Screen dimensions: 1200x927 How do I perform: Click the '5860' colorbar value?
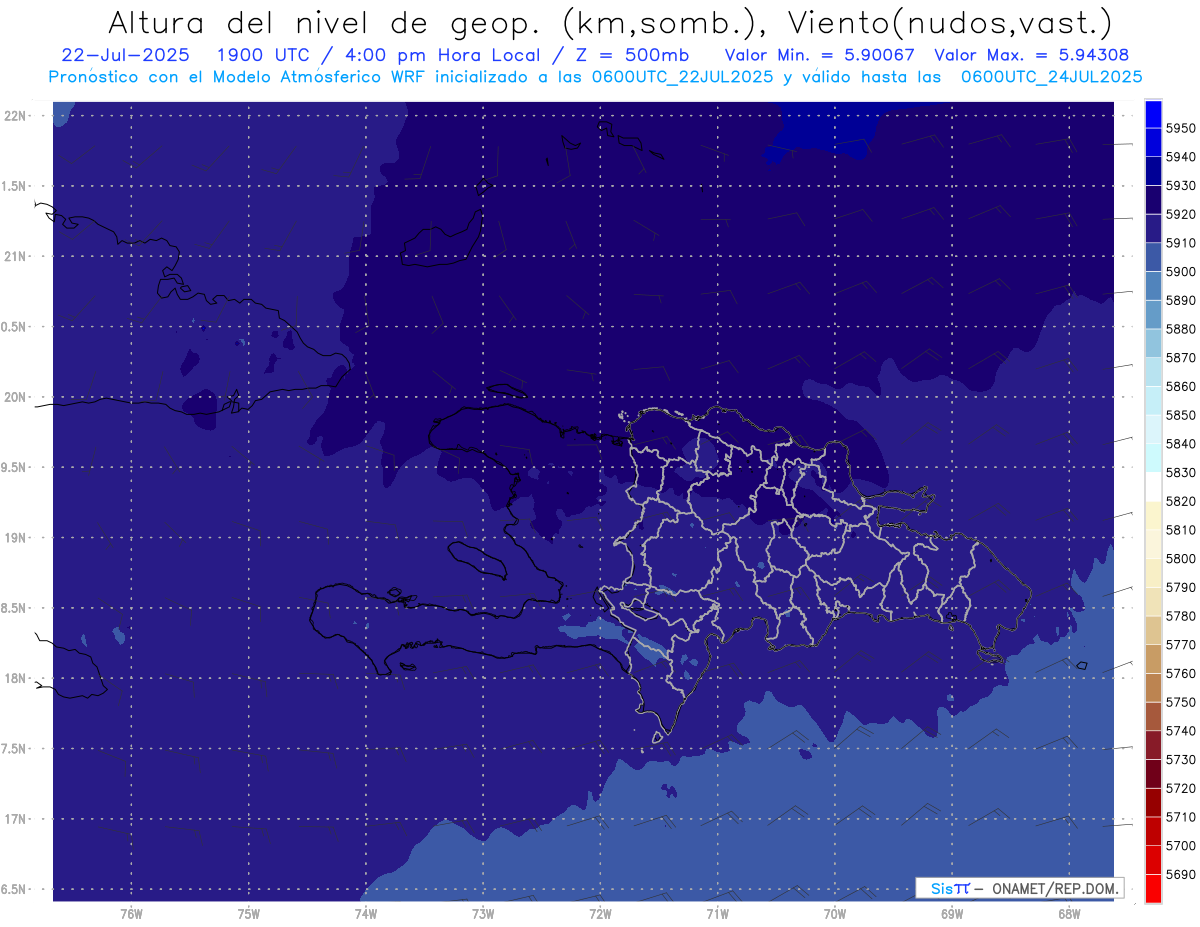[x=1180, y=386]
